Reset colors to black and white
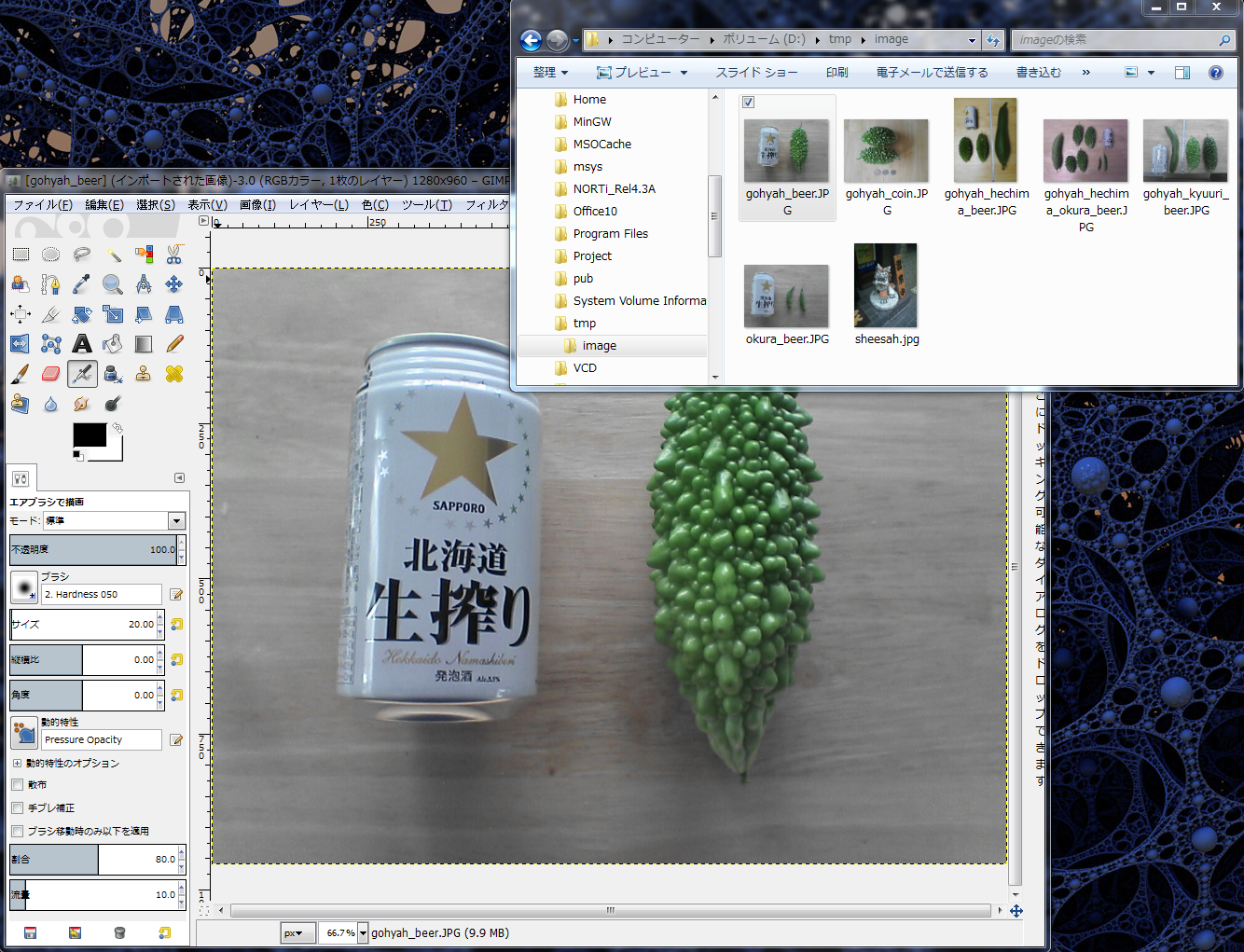 point(78,456)
